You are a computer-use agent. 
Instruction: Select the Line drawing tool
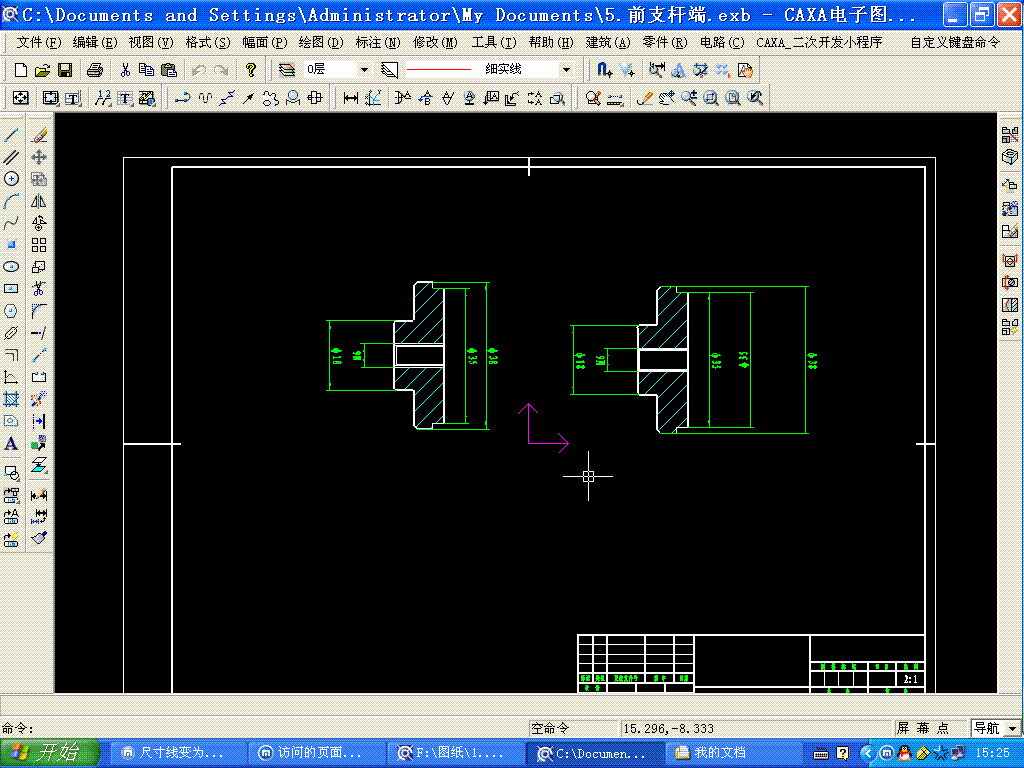11,135
